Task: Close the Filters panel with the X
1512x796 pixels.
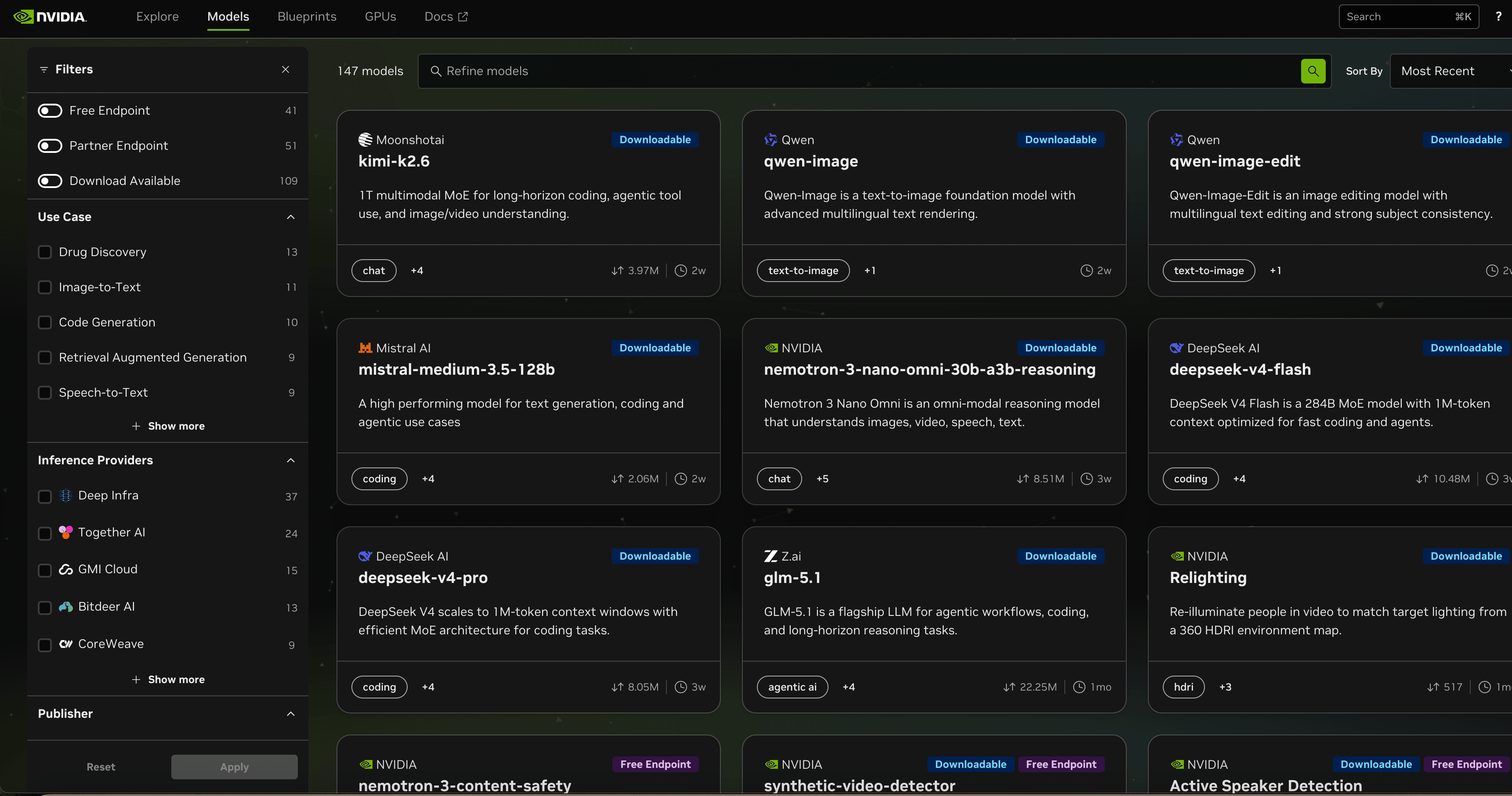Action: pyautogui.click(x=285, y=69)
